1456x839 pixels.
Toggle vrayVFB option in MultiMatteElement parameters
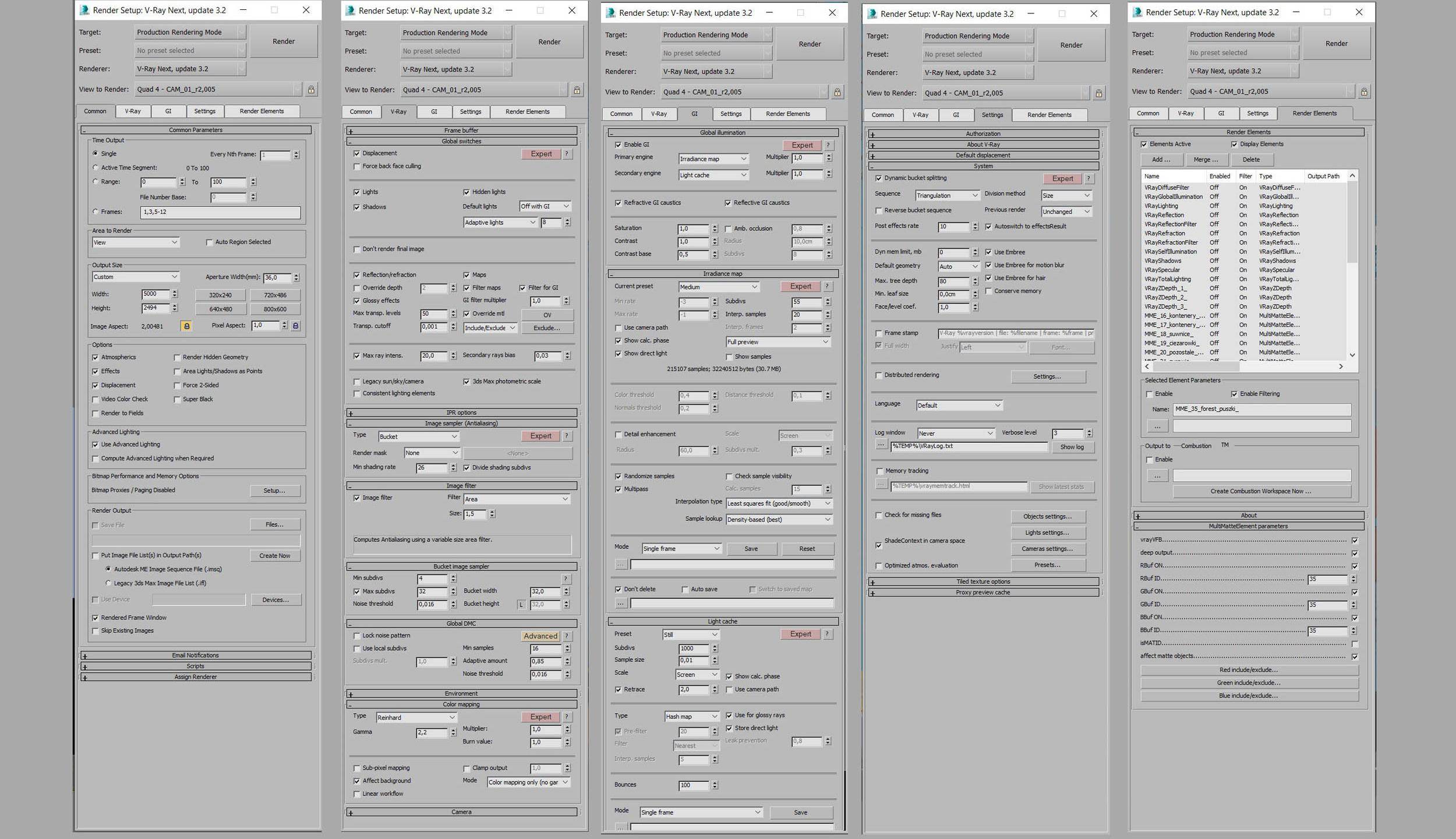click(x=1355, y=541)
